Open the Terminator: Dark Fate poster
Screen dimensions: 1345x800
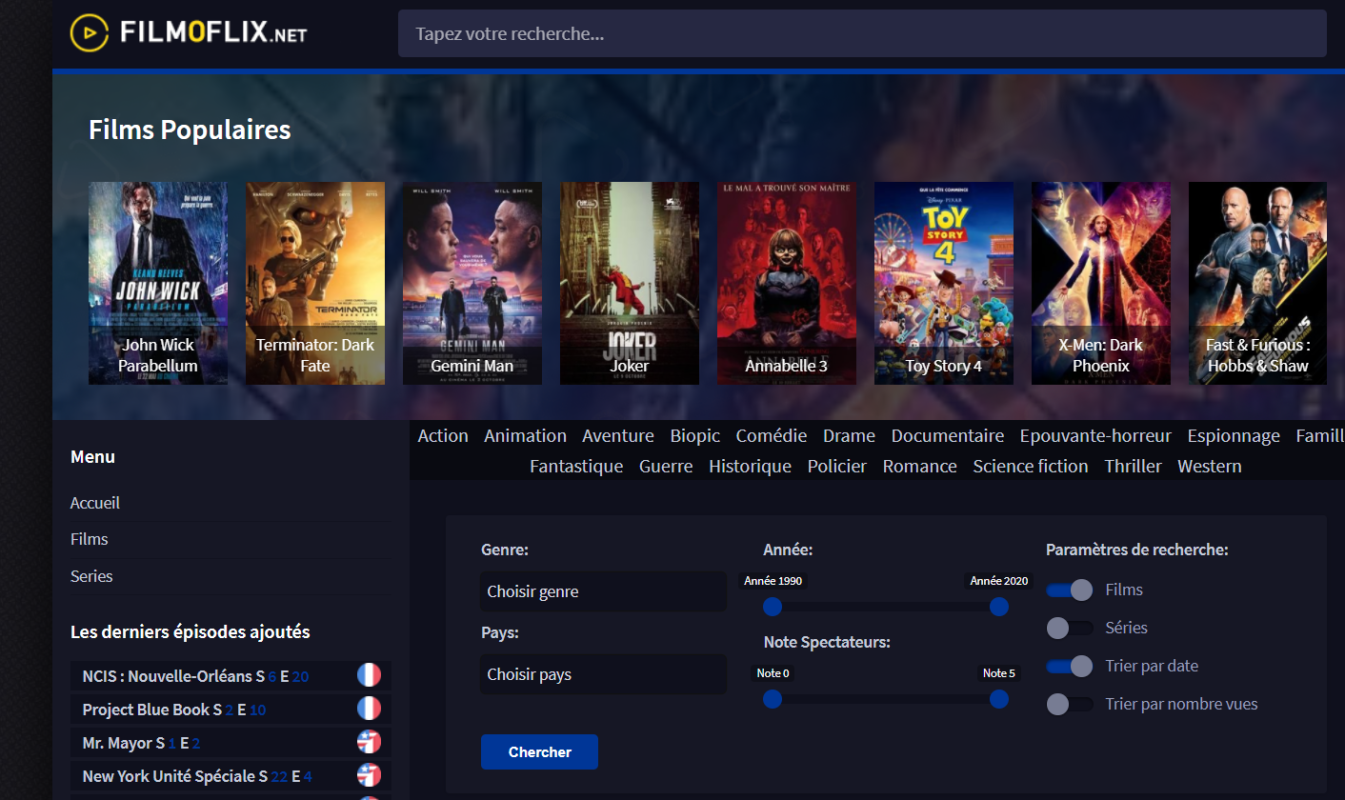point(315,283)
